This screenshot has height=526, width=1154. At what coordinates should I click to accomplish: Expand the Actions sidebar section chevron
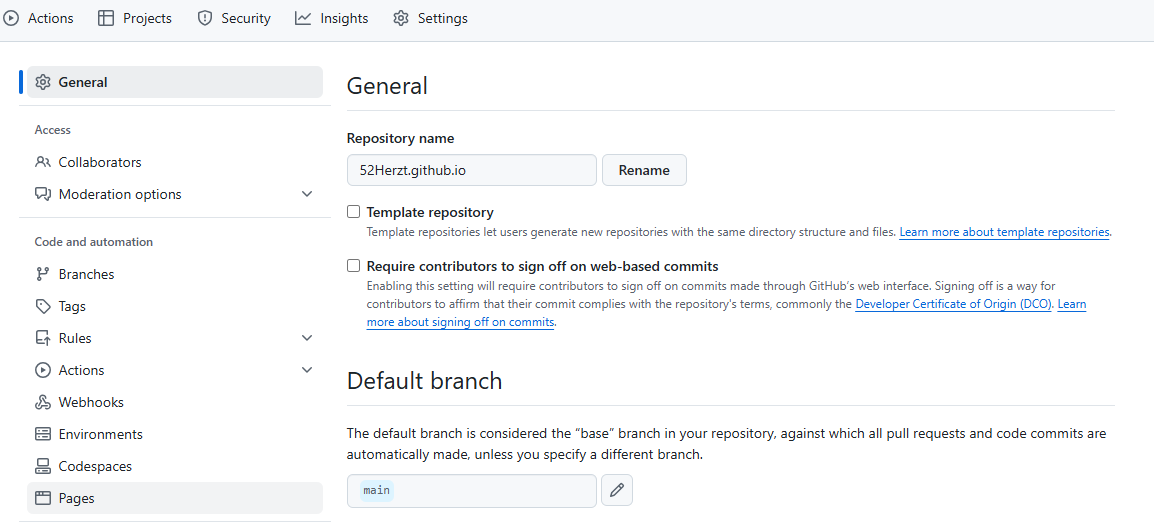307,370
